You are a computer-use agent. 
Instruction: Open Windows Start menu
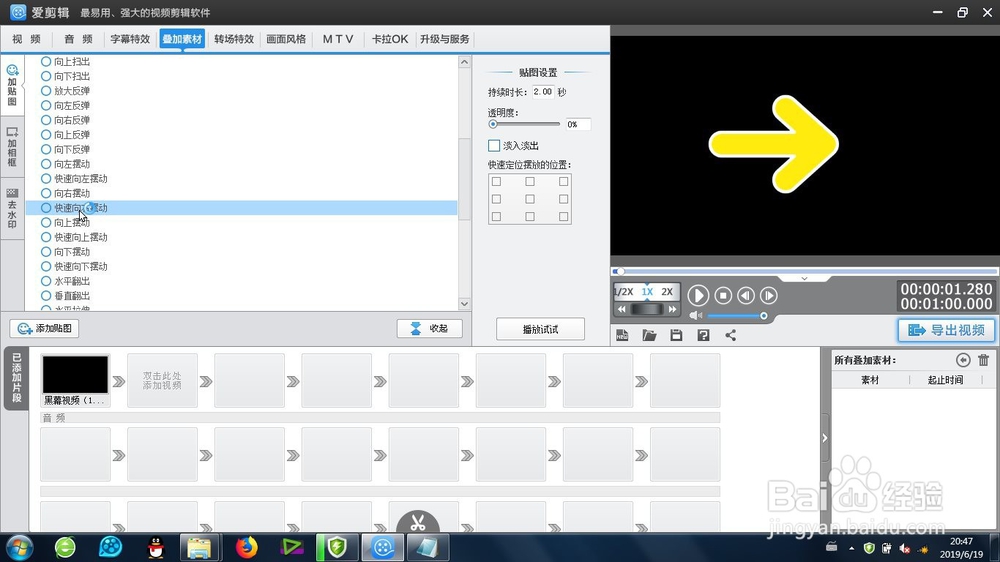tap(18, 547)
